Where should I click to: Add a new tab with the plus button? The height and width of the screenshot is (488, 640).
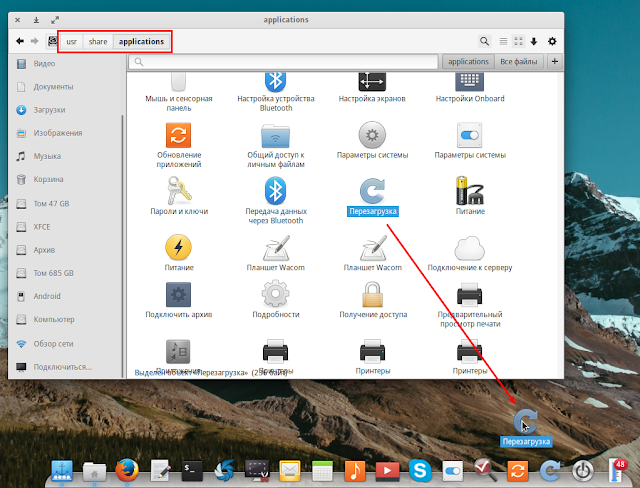555,62
